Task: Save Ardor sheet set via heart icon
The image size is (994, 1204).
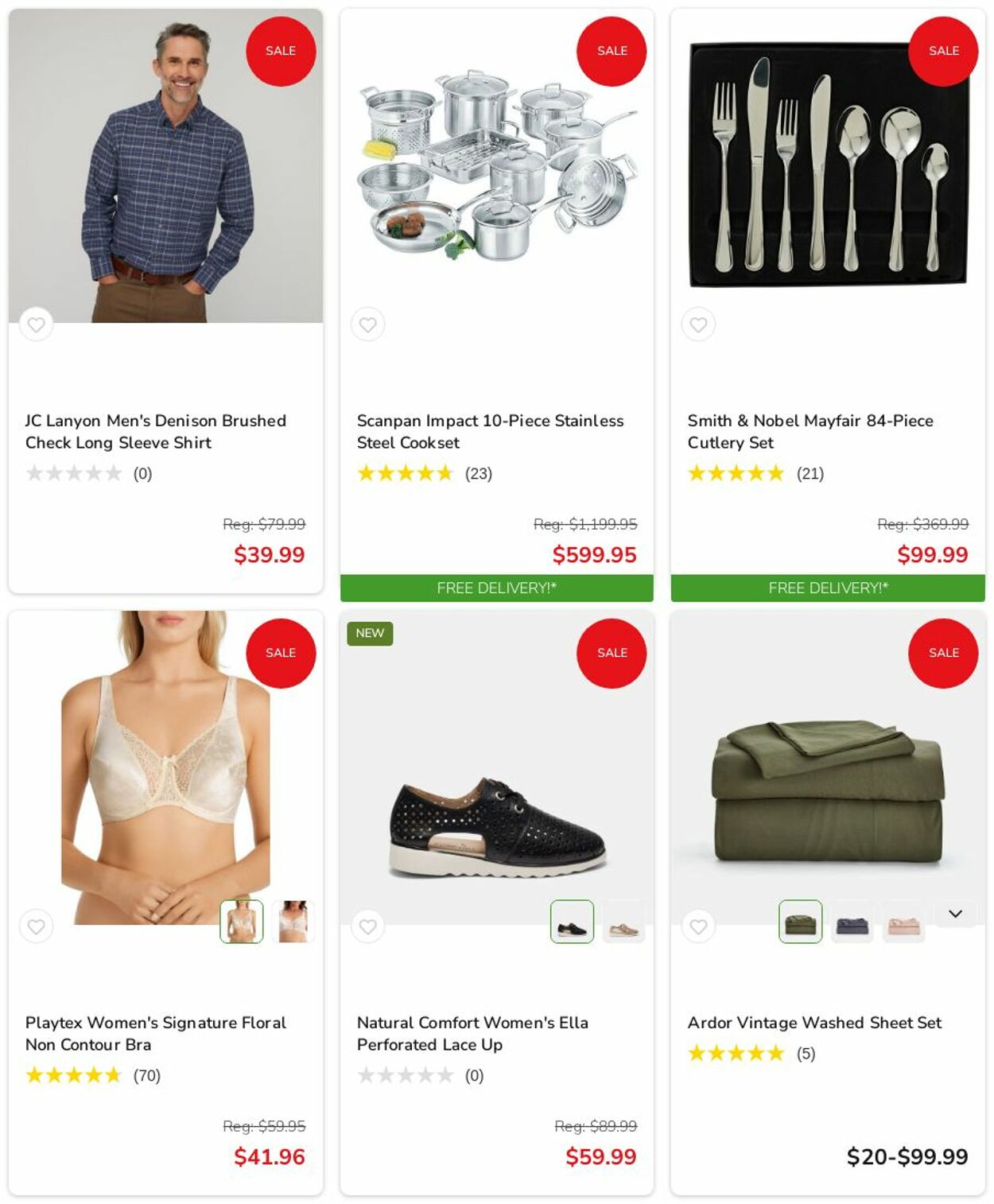Action: point(698,926)
